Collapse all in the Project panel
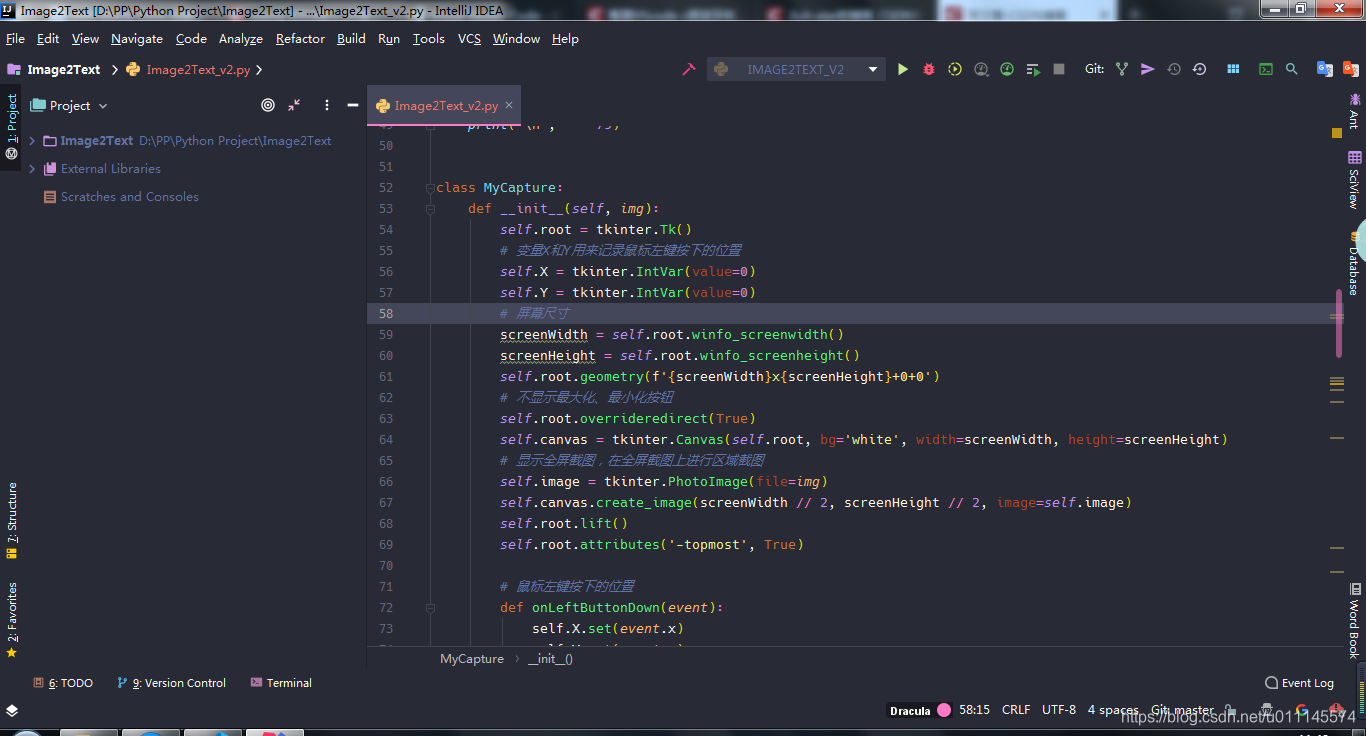Screen dimensions: 1366x736 tap(294, 105)
